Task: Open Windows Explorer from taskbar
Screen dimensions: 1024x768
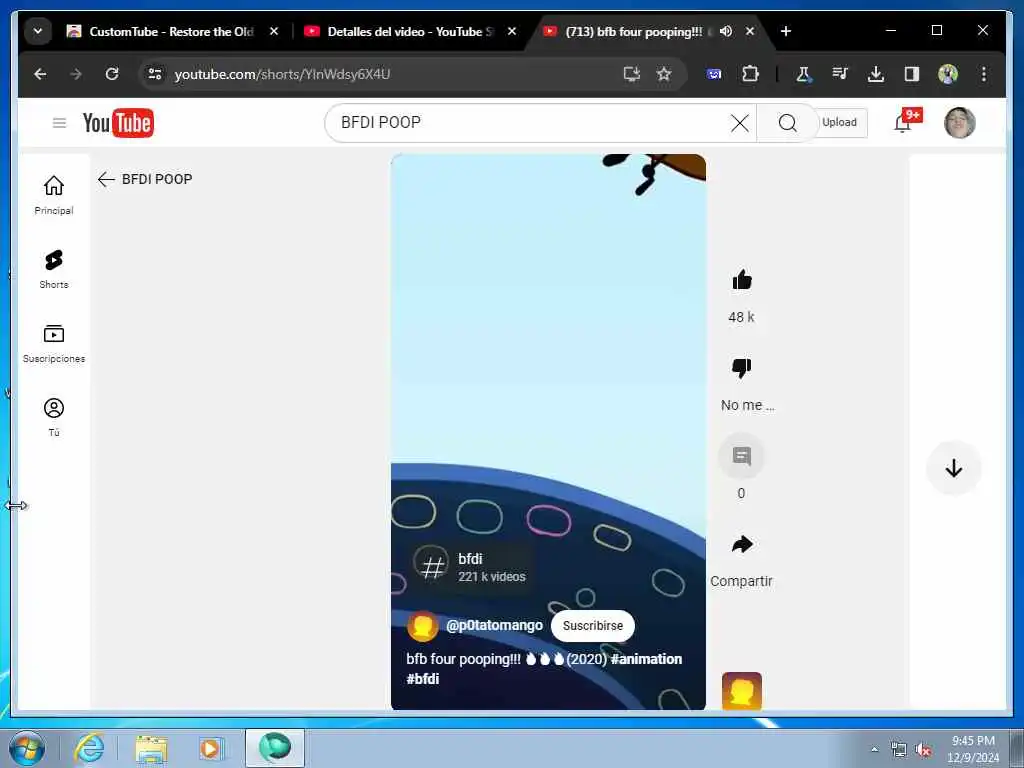Action: pyautogui.click(x=152, y=748)
